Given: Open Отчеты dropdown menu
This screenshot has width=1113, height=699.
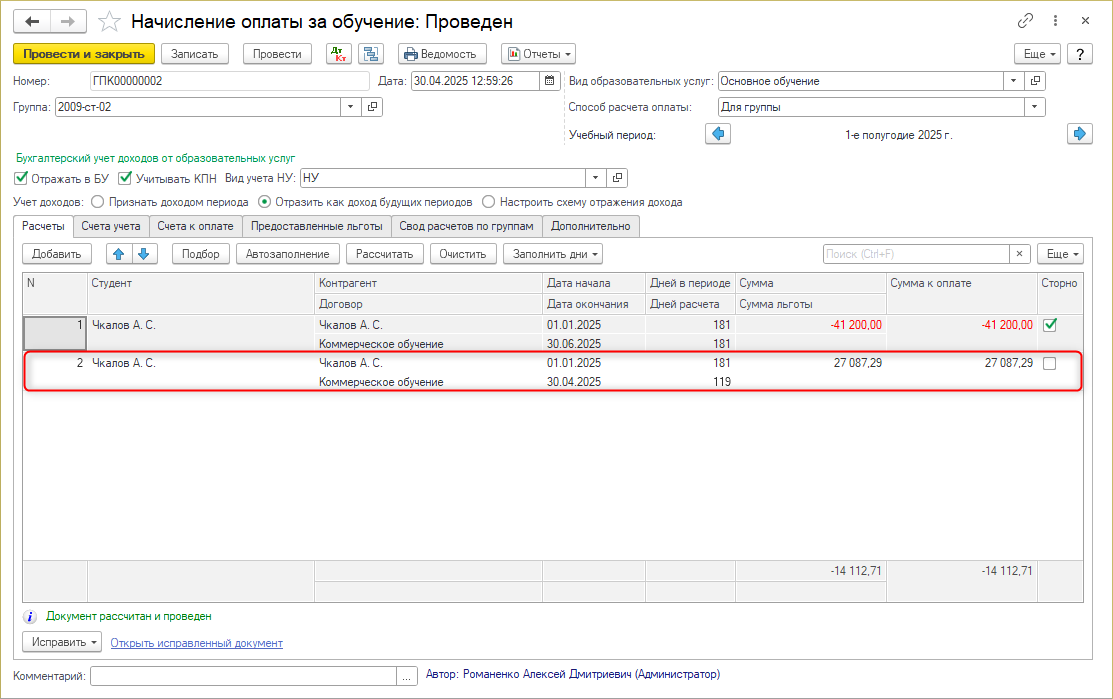Looking at the screenshot, I should pyautogui.click(x=538, y=54).
